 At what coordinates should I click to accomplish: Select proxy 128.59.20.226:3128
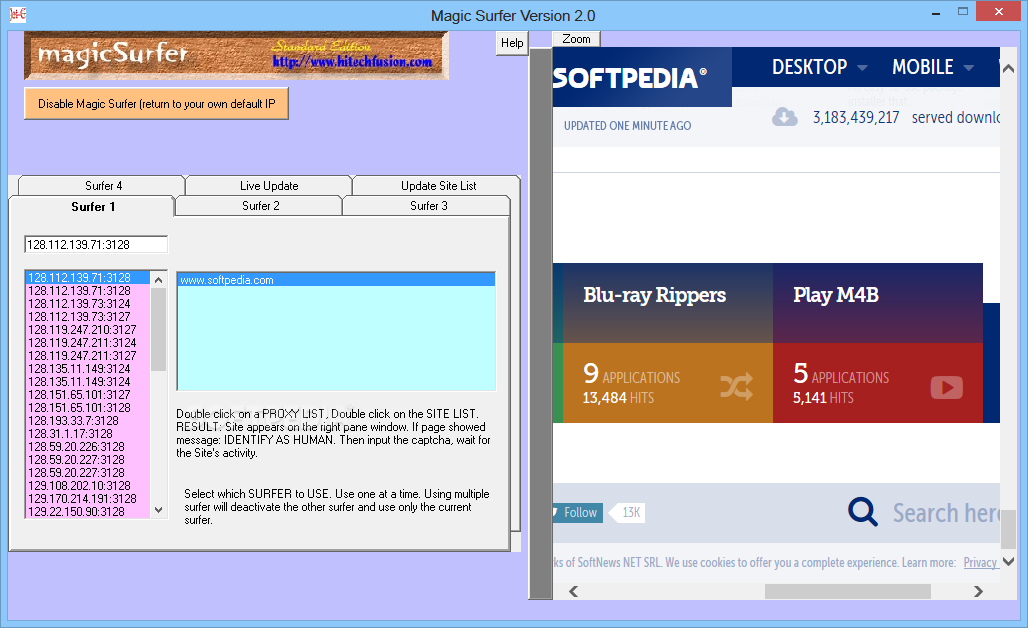[88, 447]
